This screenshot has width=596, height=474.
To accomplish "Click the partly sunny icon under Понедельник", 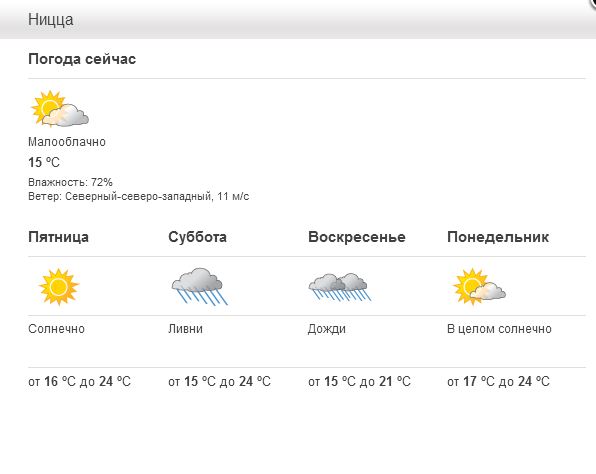I will point(479,287).
